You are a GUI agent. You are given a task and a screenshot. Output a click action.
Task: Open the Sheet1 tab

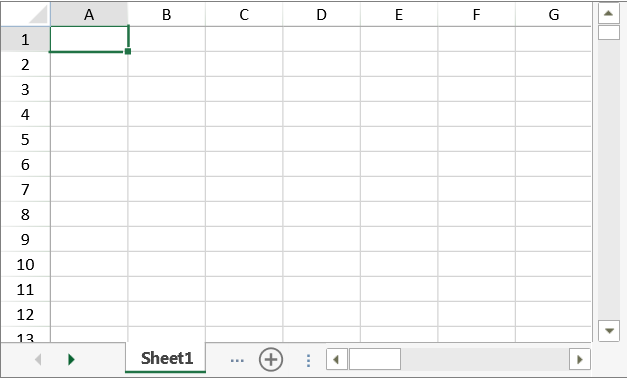pos(166,358)
